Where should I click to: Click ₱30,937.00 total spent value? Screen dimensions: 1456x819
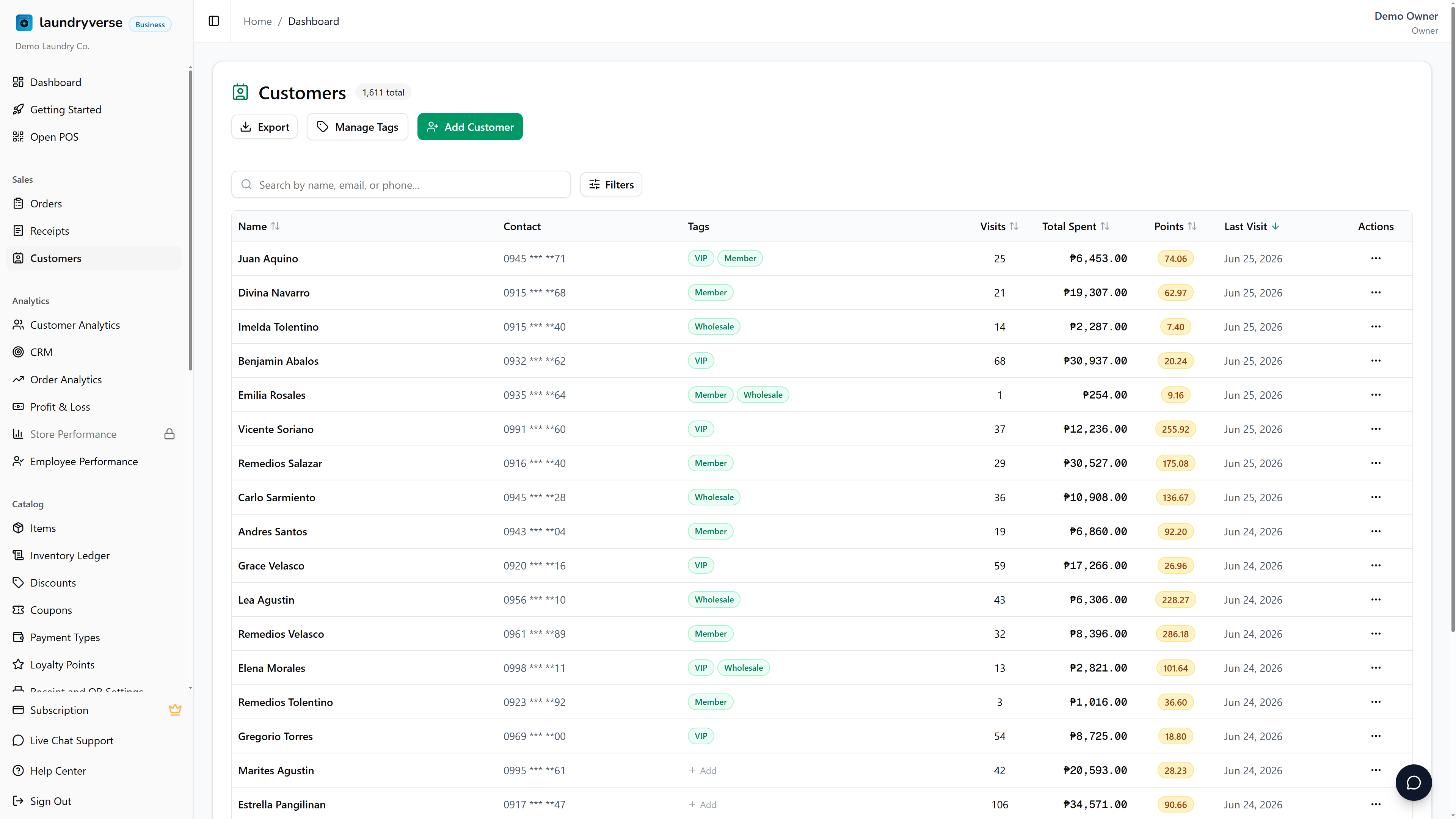pos(1095,361)
